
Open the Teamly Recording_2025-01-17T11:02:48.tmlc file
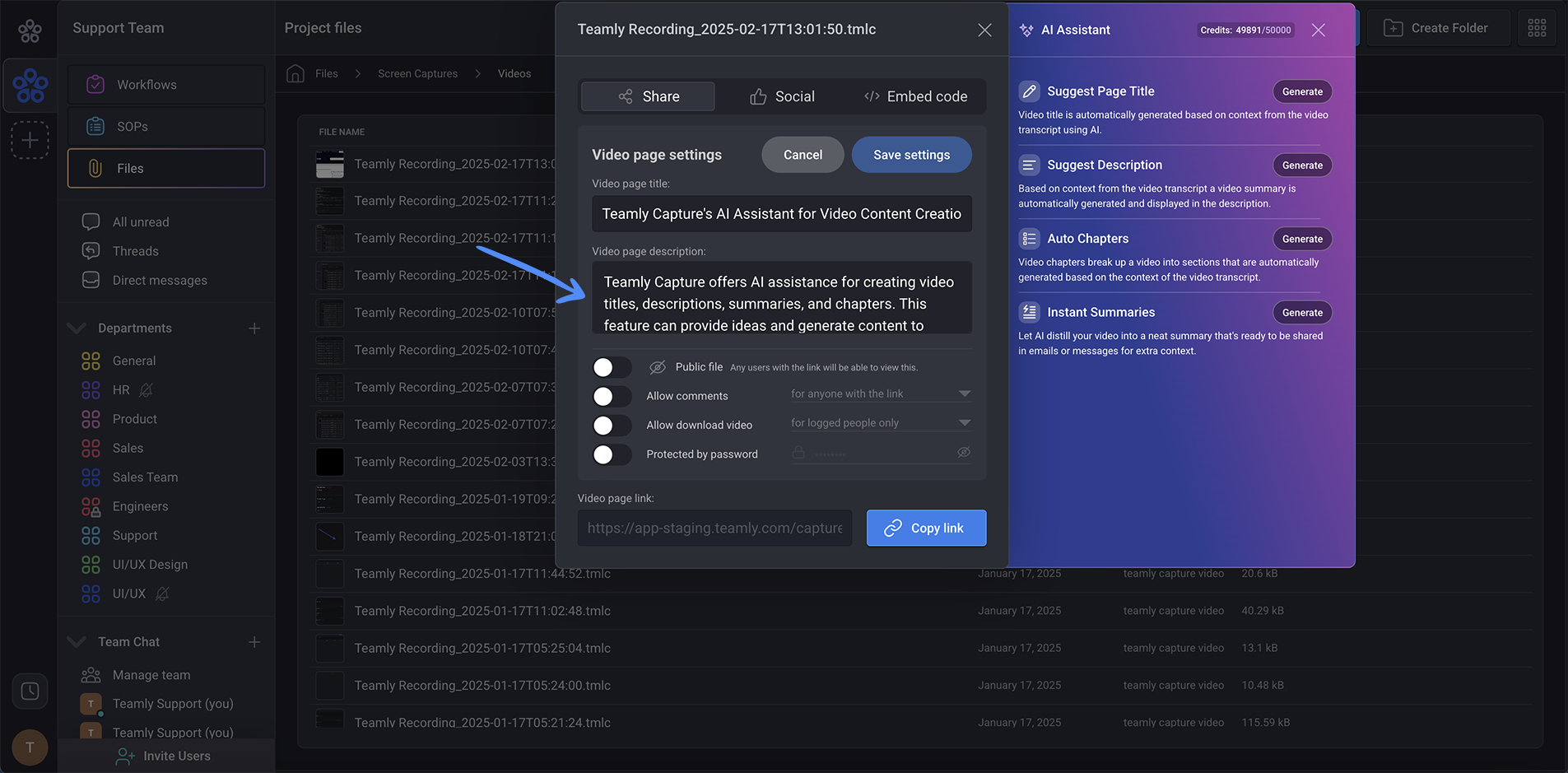pos(482,611)
